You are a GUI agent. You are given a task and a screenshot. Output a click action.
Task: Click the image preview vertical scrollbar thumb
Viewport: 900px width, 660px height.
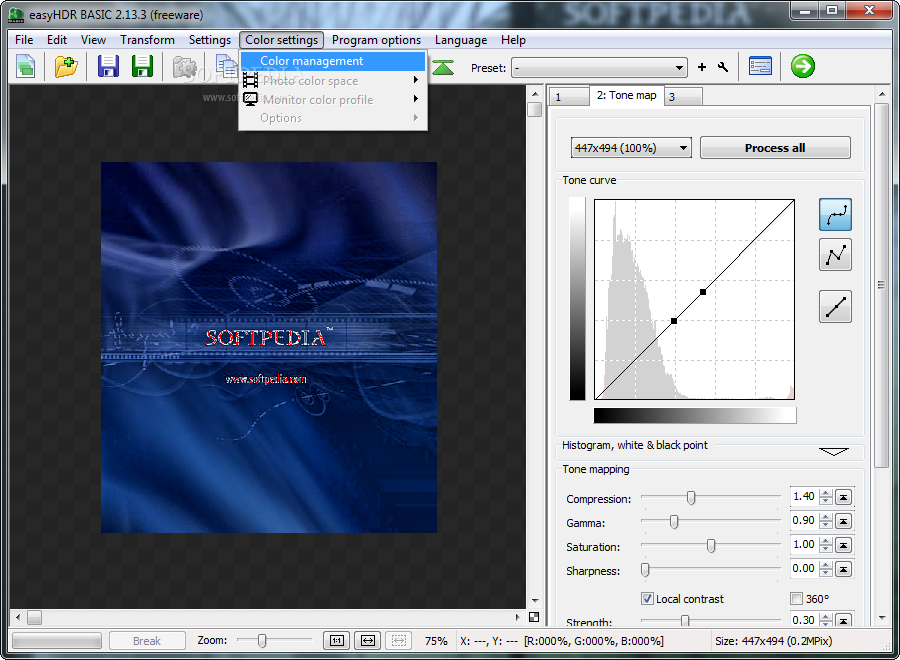(535, 109)
